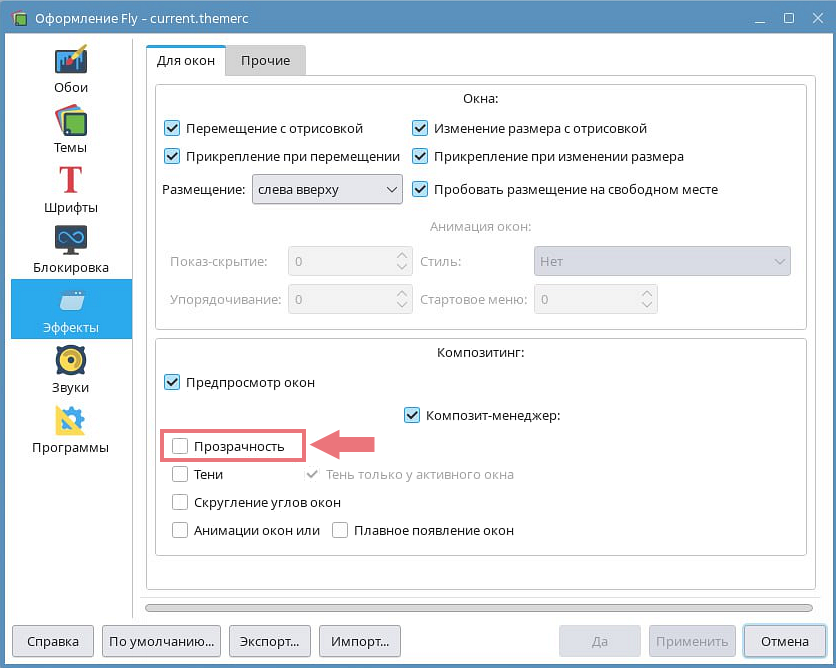Expand the Размещение dropdown set to слева вверху
The image size is (836, 668).
pyautogui.click(x=326, y=189)
